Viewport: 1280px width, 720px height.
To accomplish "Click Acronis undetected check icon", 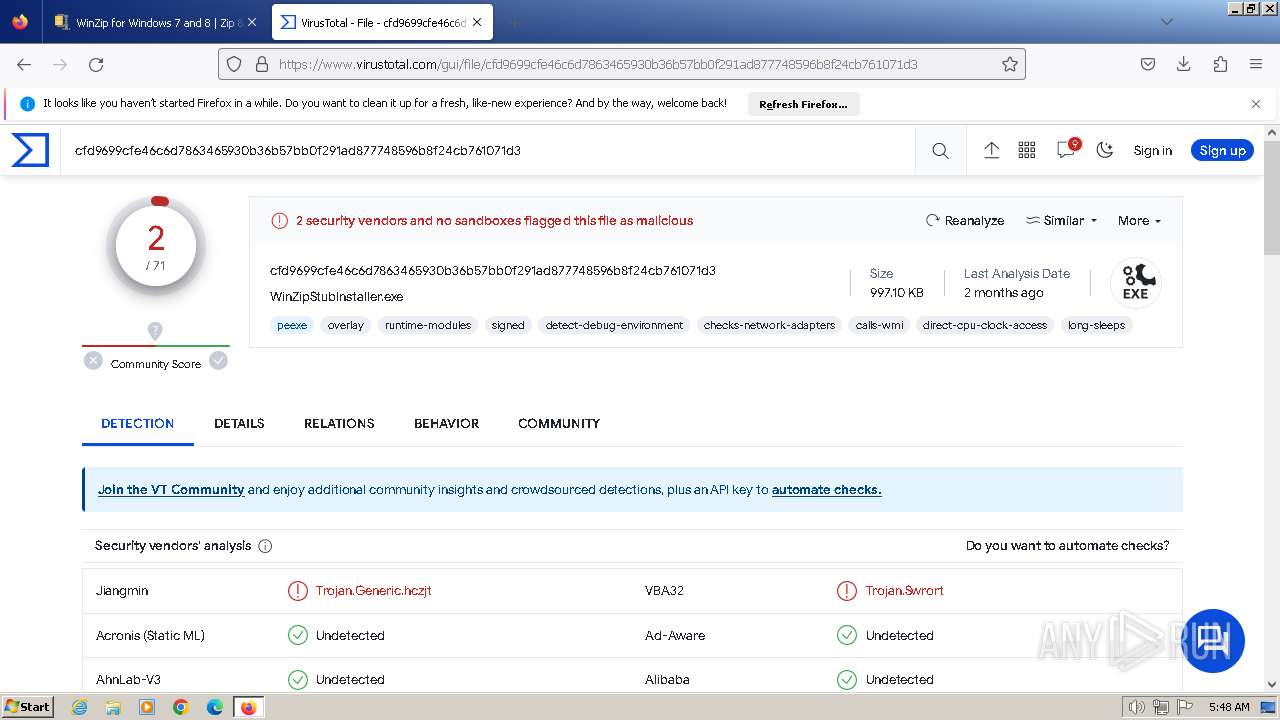I will [297, 635].
